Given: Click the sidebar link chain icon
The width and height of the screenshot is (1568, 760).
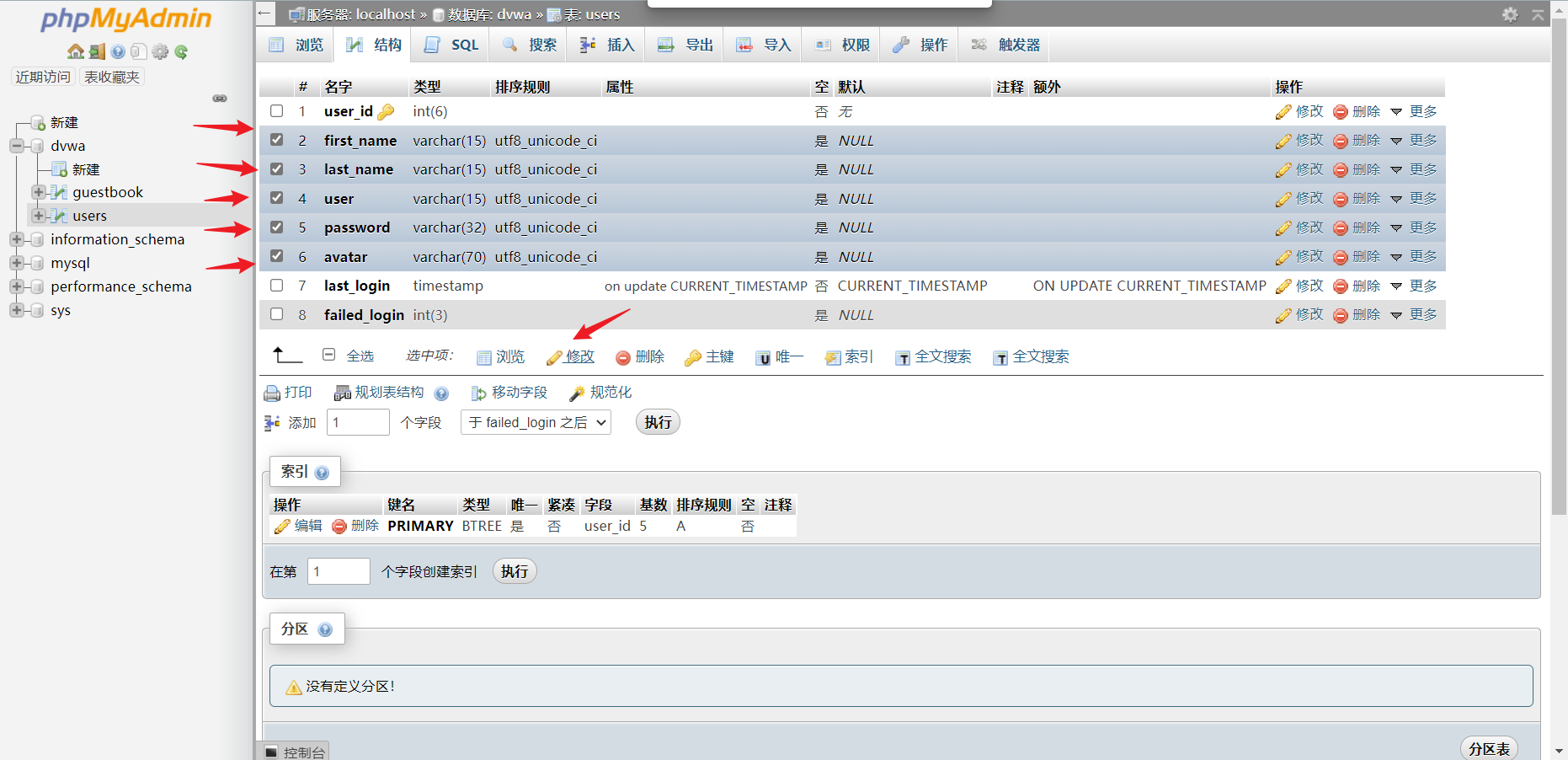Looking at the screenshot, I should click(220, 99).
